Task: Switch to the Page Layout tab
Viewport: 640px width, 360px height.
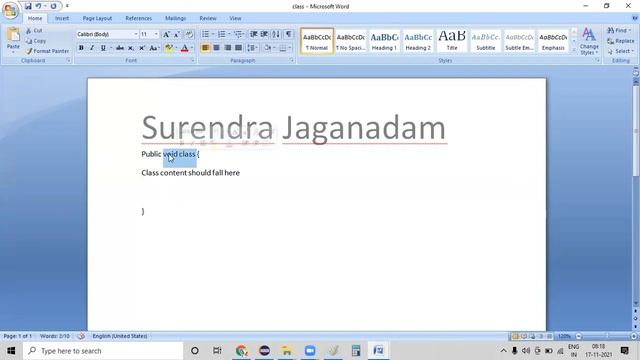Action: [97, 18]
